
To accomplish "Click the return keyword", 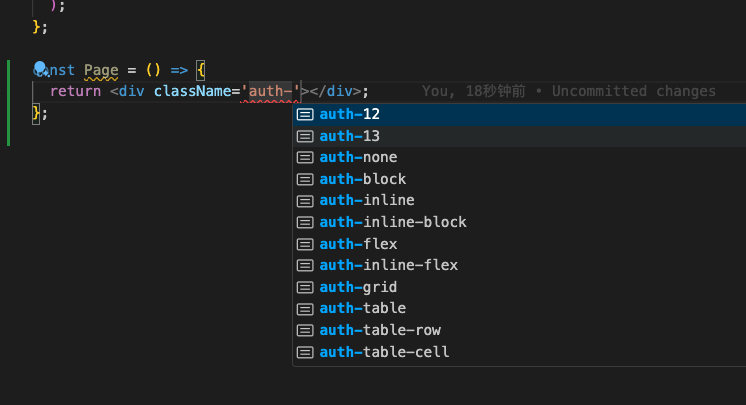I will [75, 91].
